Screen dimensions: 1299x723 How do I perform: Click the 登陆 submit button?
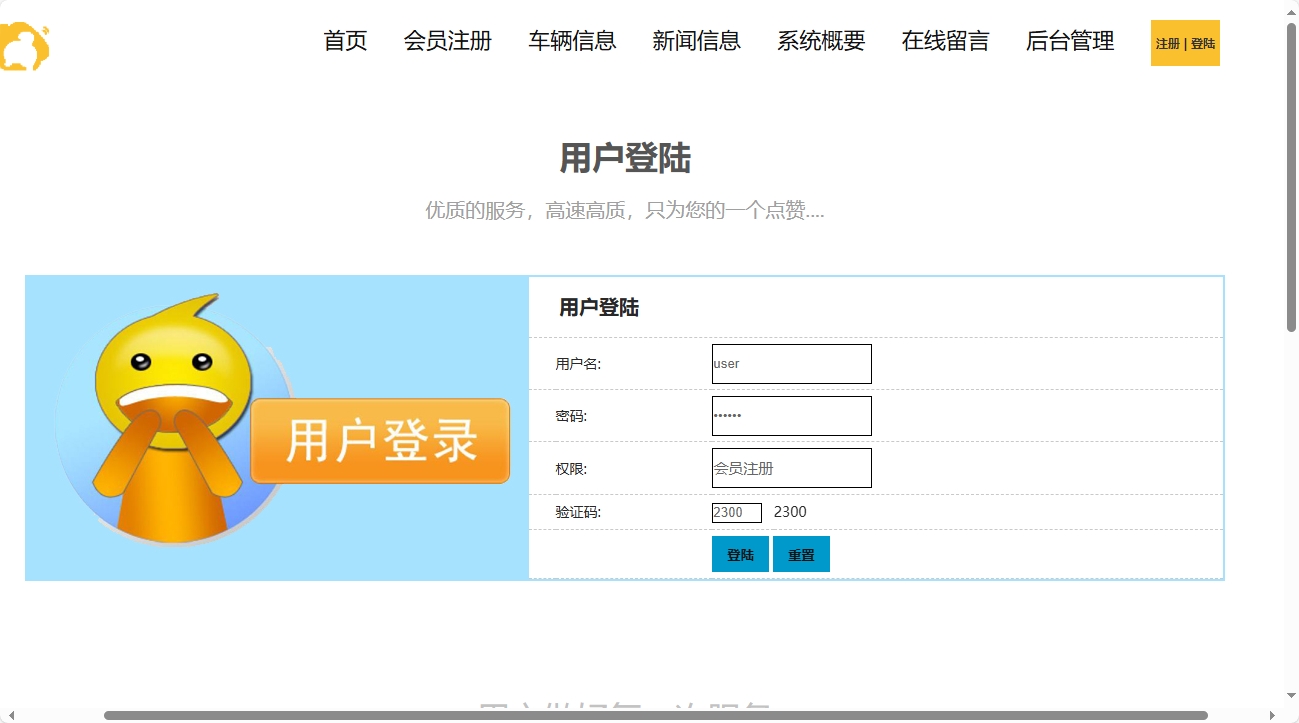740,554
